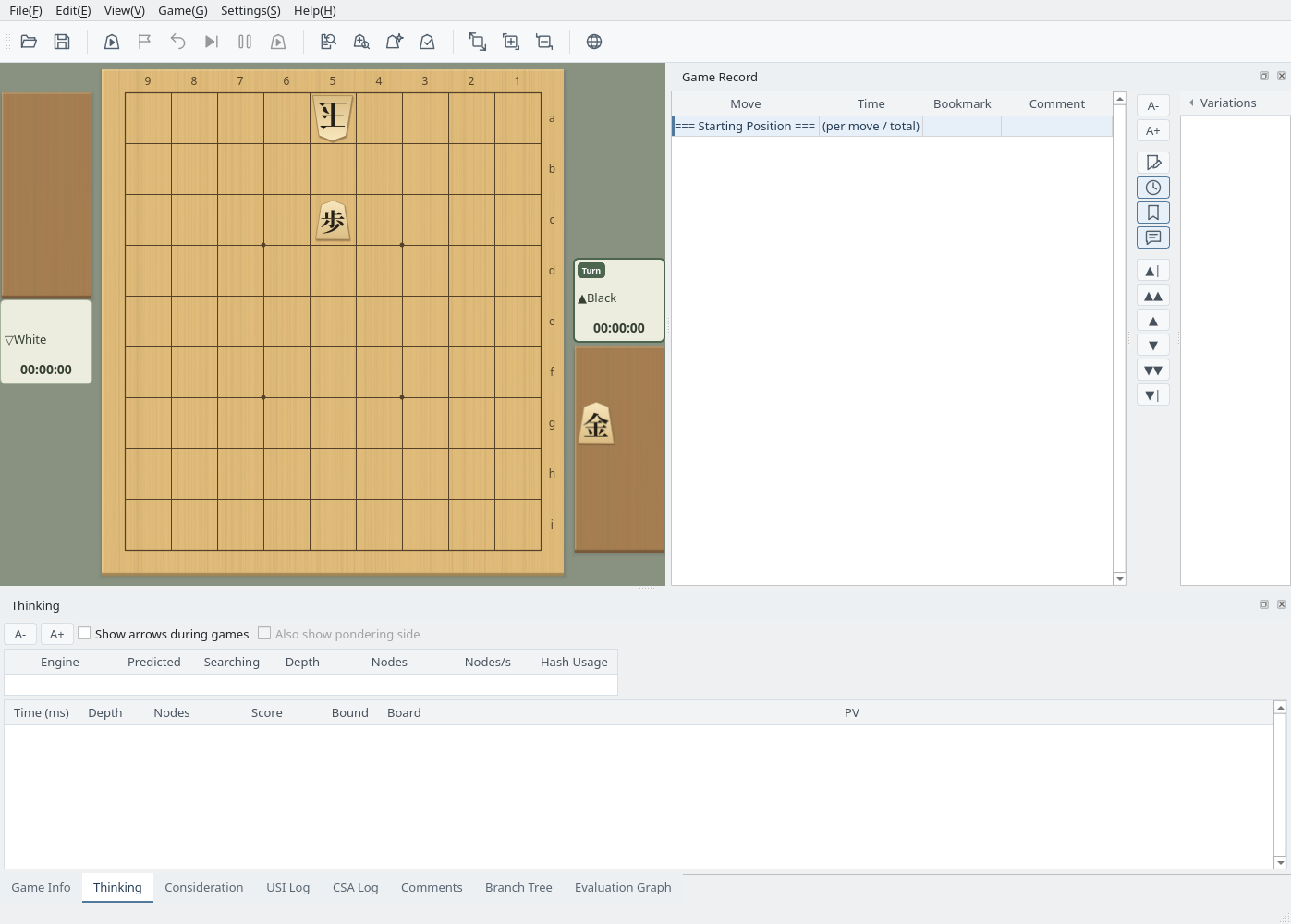Toggle the Time column clock button
This screenshot has width=1291, height=924.
[1153, 188]
